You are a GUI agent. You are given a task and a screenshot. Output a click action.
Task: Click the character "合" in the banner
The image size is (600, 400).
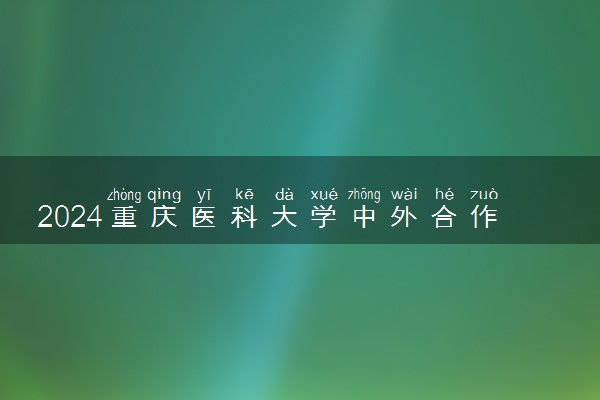pyautogui.click(x=444, y=217)
